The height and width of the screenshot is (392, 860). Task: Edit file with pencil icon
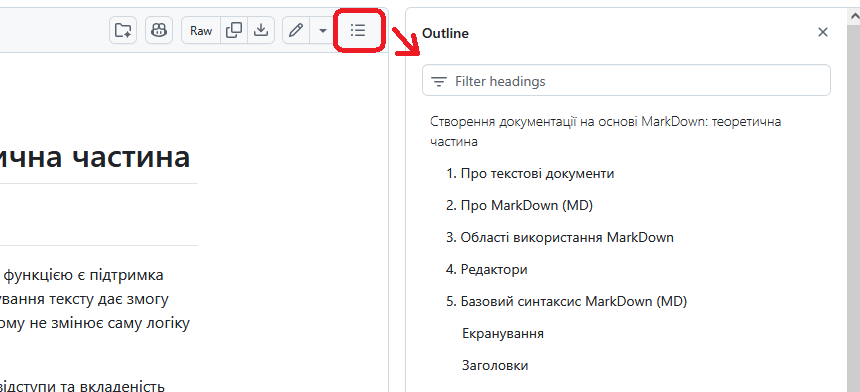tap(296, 30)
